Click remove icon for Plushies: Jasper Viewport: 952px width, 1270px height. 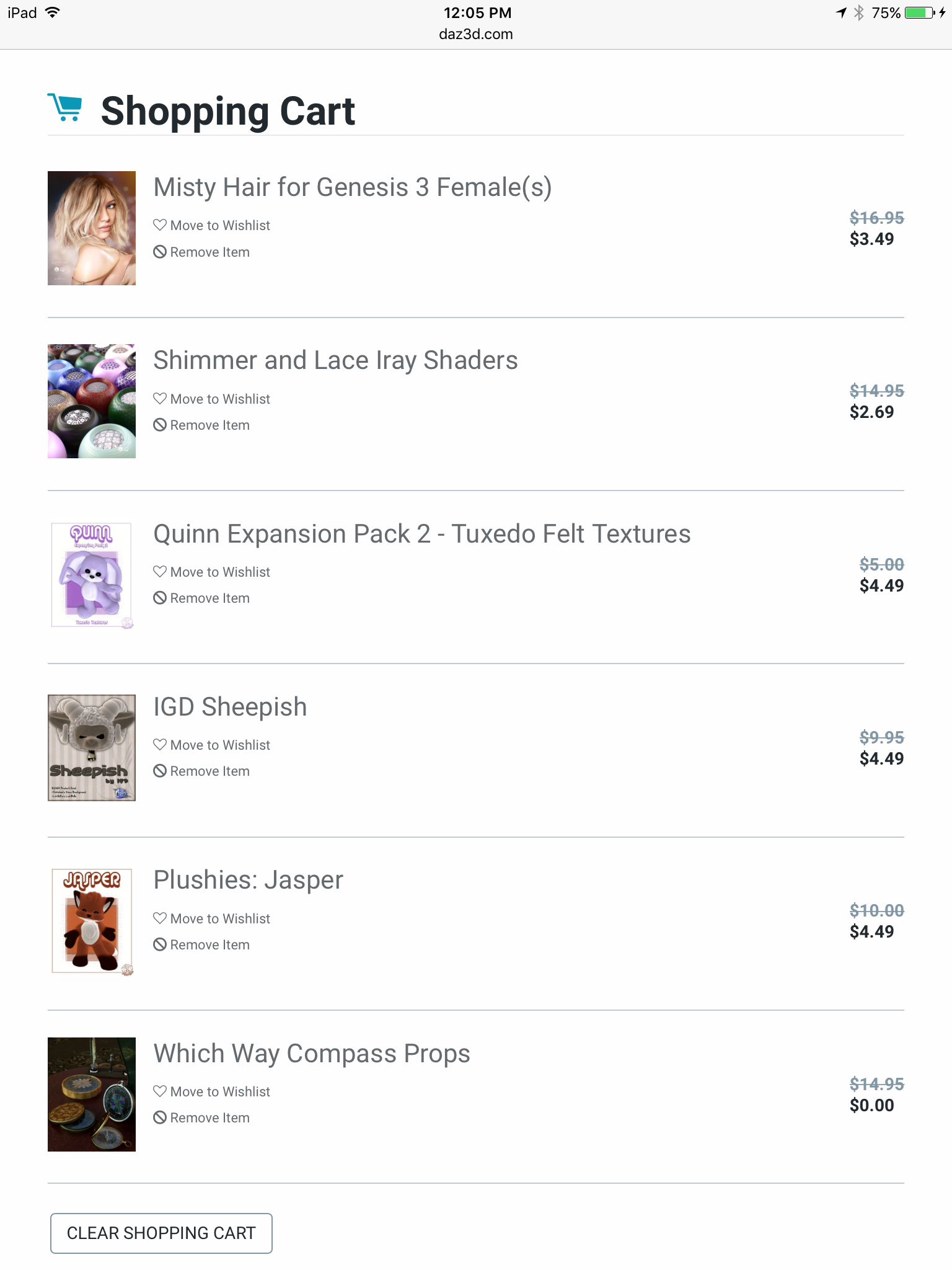[x=160, y=944]
